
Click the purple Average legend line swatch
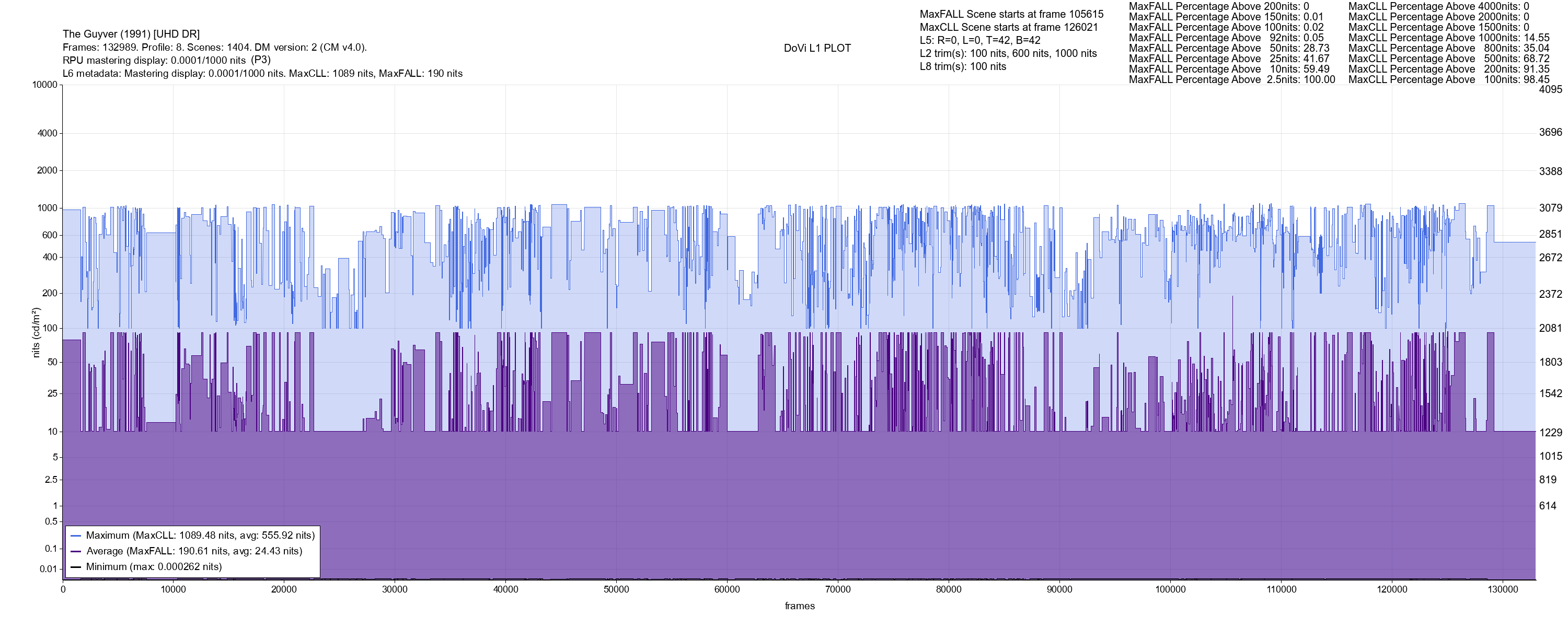76,552
